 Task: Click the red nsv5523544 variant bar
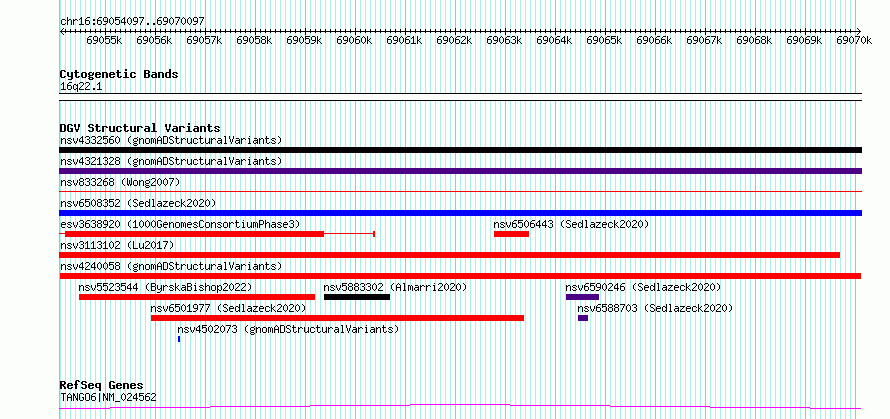(x=197, y=297)
